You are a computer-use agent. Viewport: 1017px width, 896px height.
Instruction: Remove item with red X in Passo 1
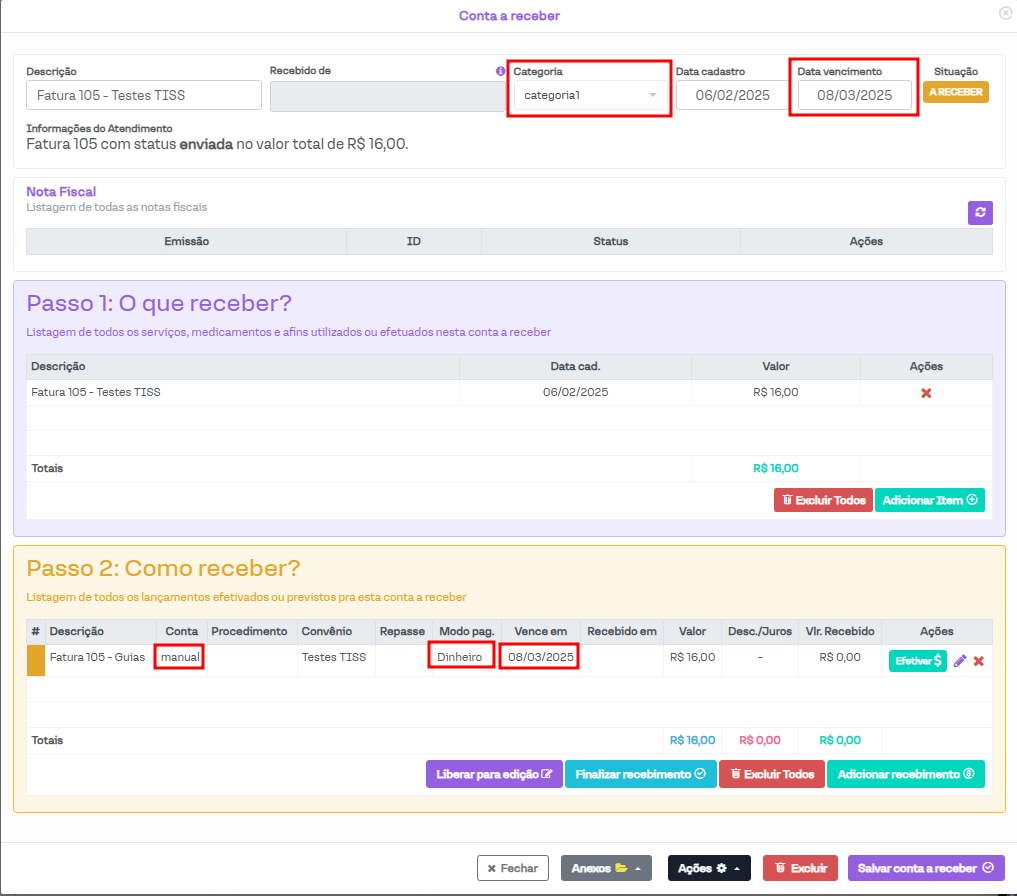point(926,393)
